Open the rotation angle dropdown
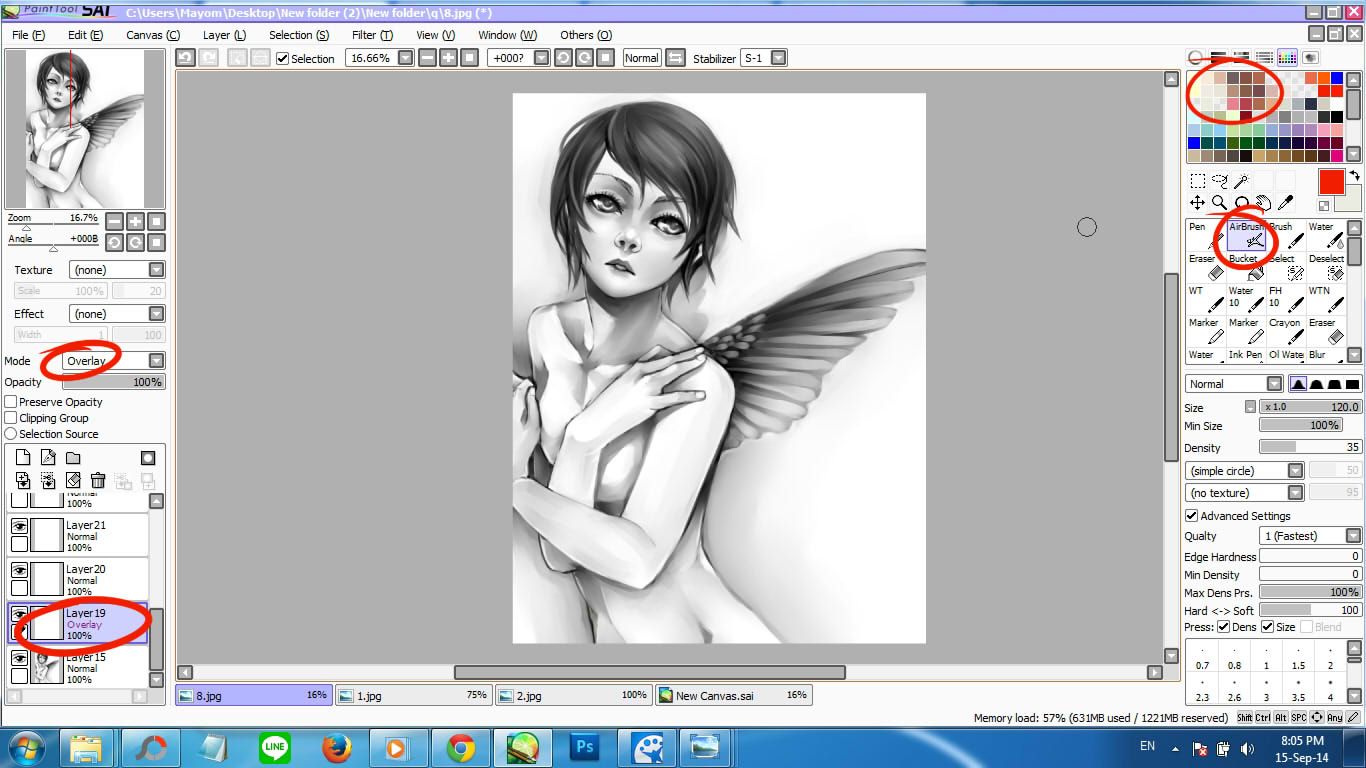This screenshot has height=768, width=1366. coord(541,58)
